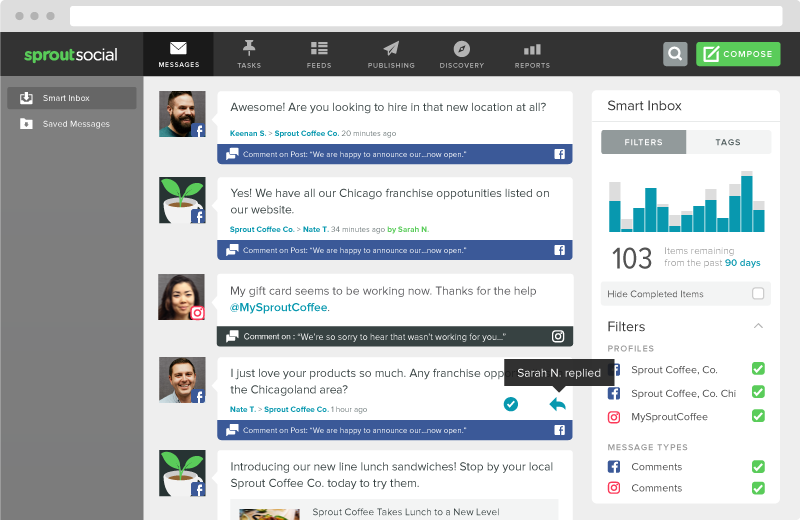The image size is (800, 520).
Task: Click the Smart Inbox tray icon in sidebar
Action: point(26,98)
